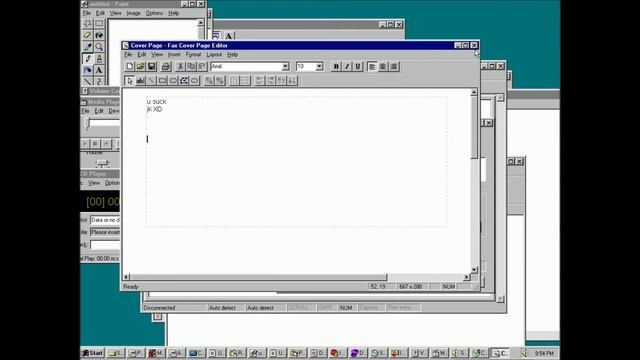The width and height of the screenshot is (640, 360).
Task: Choose the Select pointer drawing tool
Action: click(x=129, y=81)
